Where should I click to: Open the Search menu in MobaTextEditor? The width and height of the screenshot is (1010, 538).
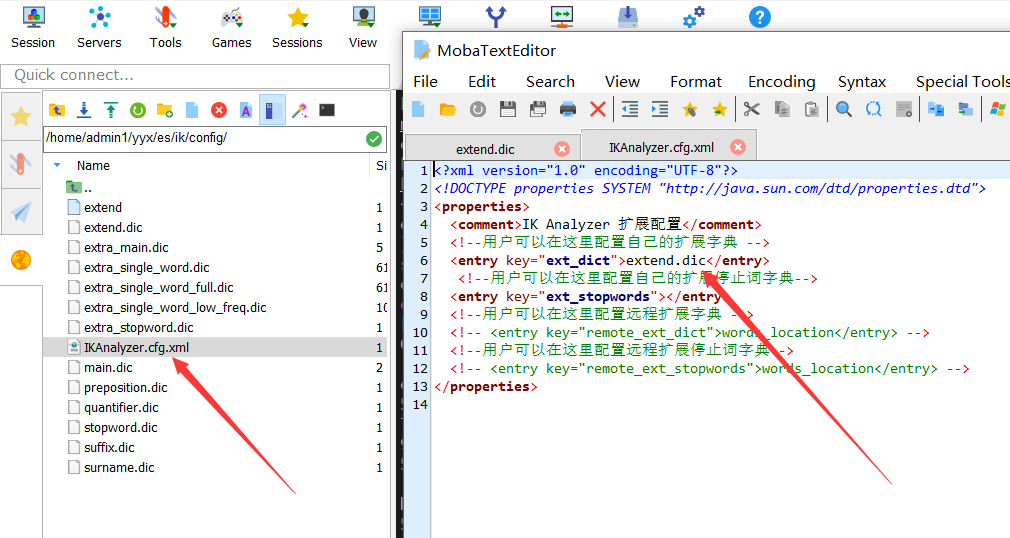point(550,82)
